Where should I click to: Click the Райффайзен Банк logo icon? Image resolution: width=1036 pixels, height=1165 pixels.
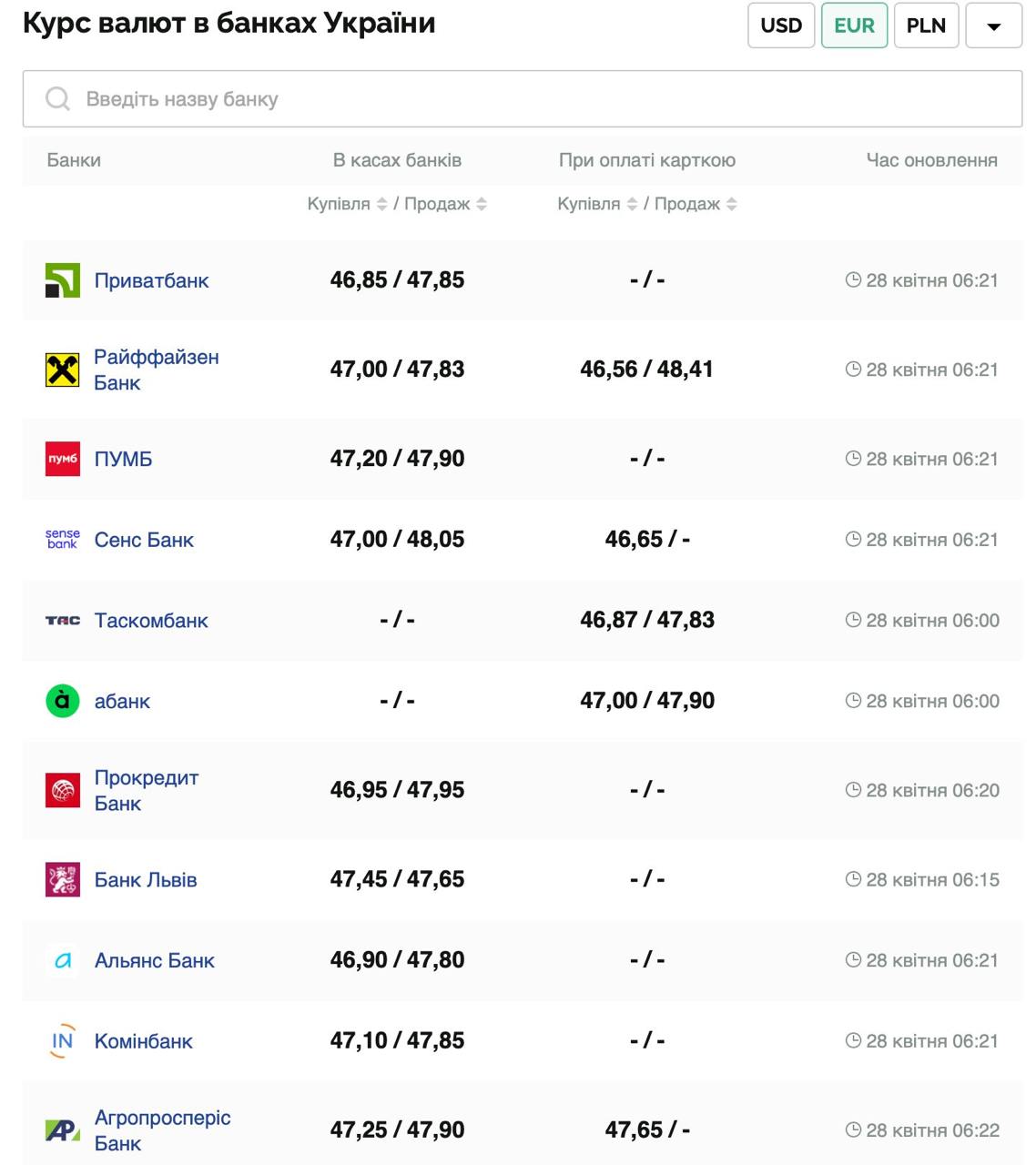63,370
